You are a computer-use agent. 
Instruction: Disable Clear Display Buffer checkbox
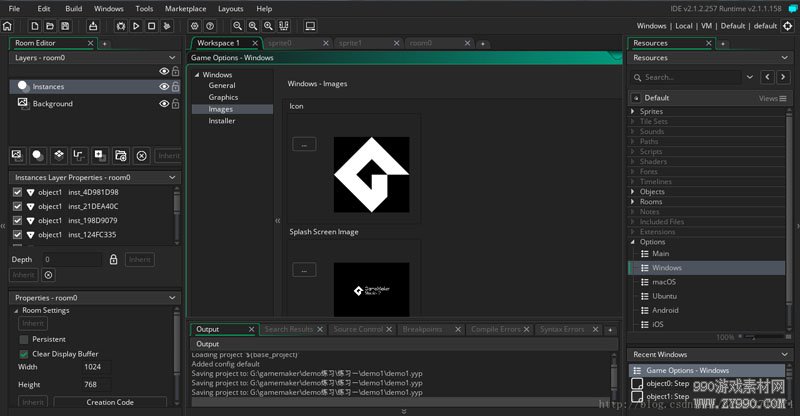coord(23,354)
